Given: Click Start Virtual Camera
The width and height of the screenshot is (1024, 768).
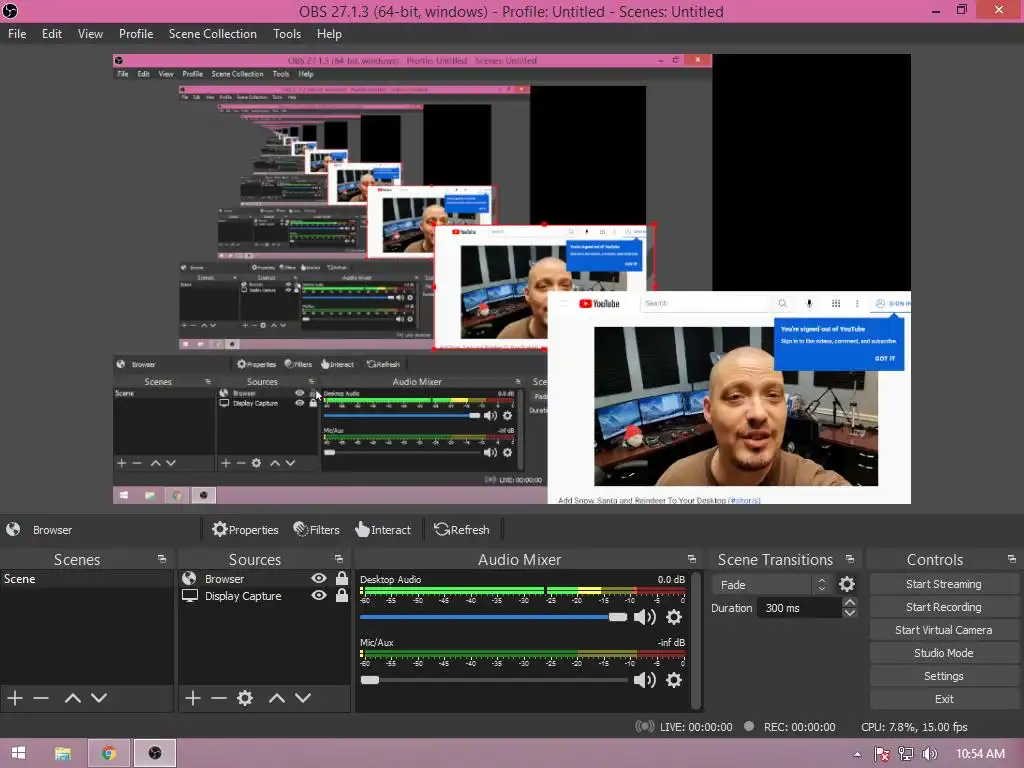Looking at the screenshot, I should 944,630.
